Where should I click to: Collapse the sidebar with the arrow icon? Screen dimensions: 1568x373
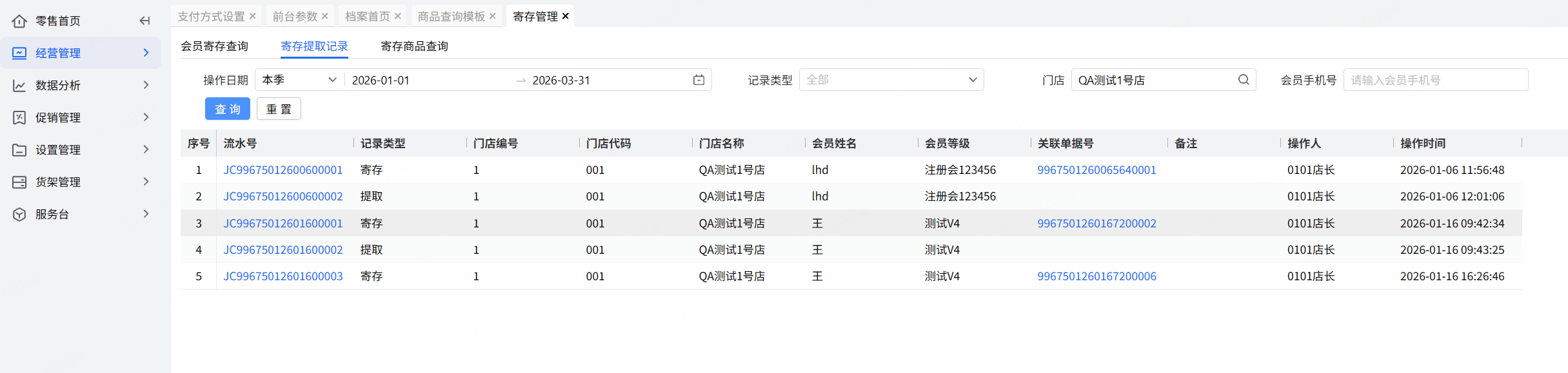(x=144, y=21)
